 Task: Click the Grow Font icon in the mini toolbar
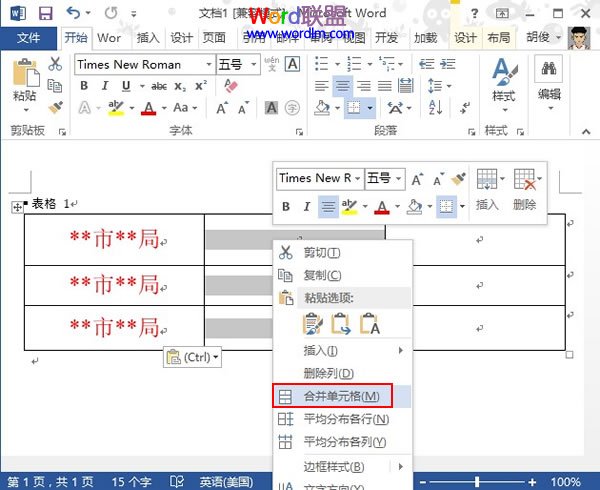(417, 178)
